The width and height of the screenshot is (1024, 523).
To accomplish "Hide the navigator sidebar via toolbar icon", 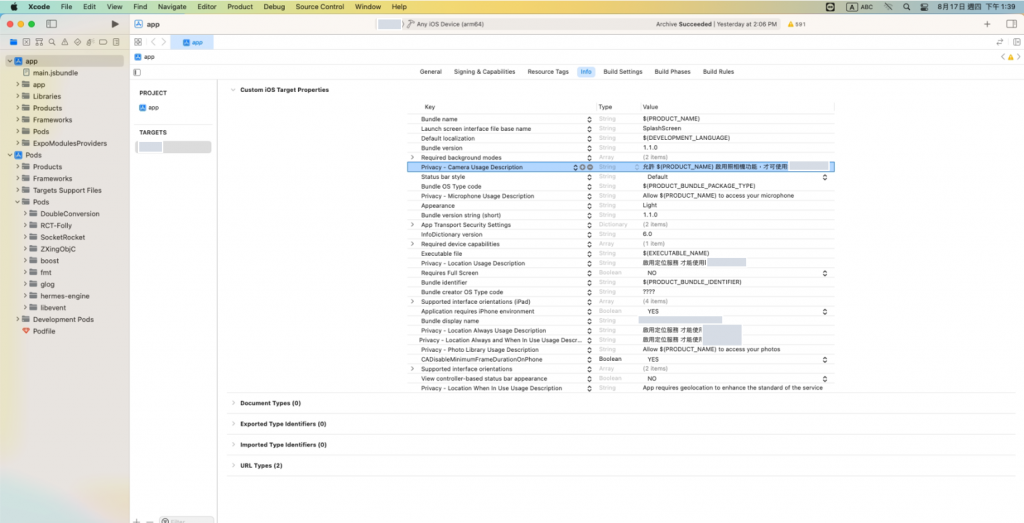I will click(x=52, y=24).
